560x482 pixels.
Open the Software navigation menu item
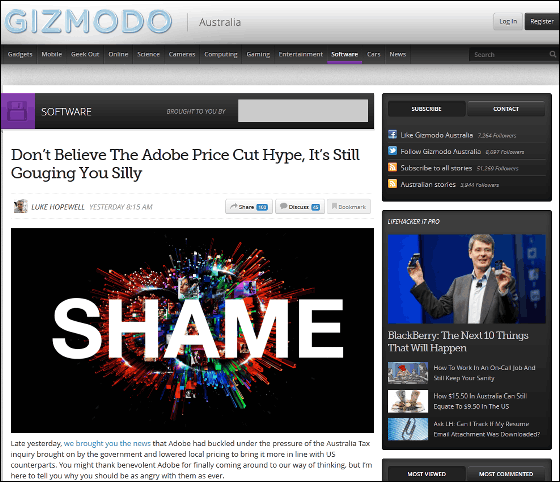click(x=344, y=54)
